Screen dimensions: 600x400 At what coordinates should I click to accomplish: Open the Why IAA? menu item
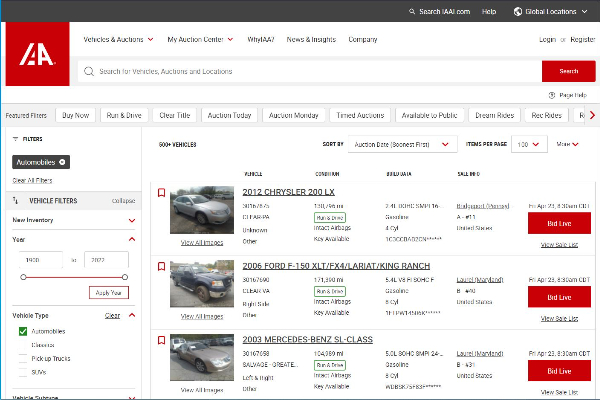tap(261, 39)
